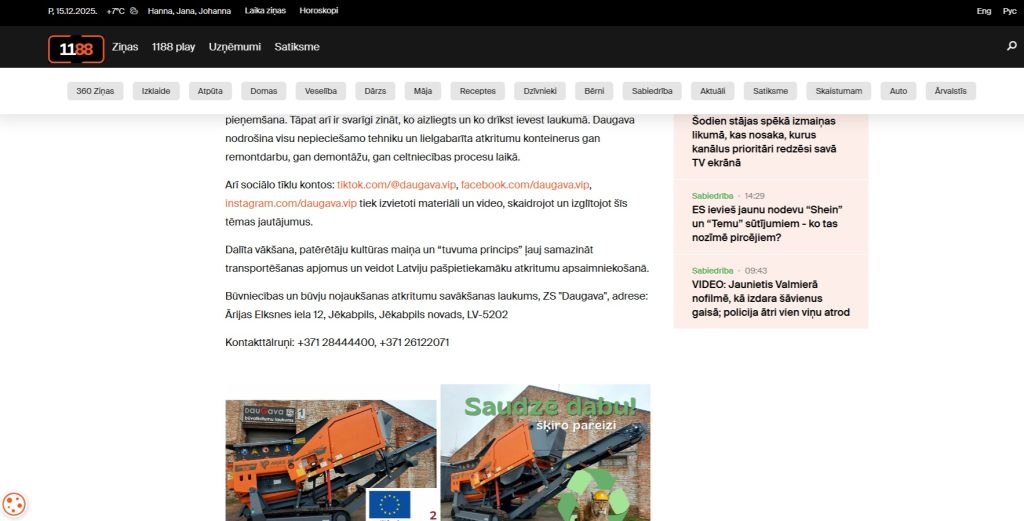The height and width of the screenshot is (521, 1024).
Task: Open Horoskopi in top bar
Action: (319, 10)
